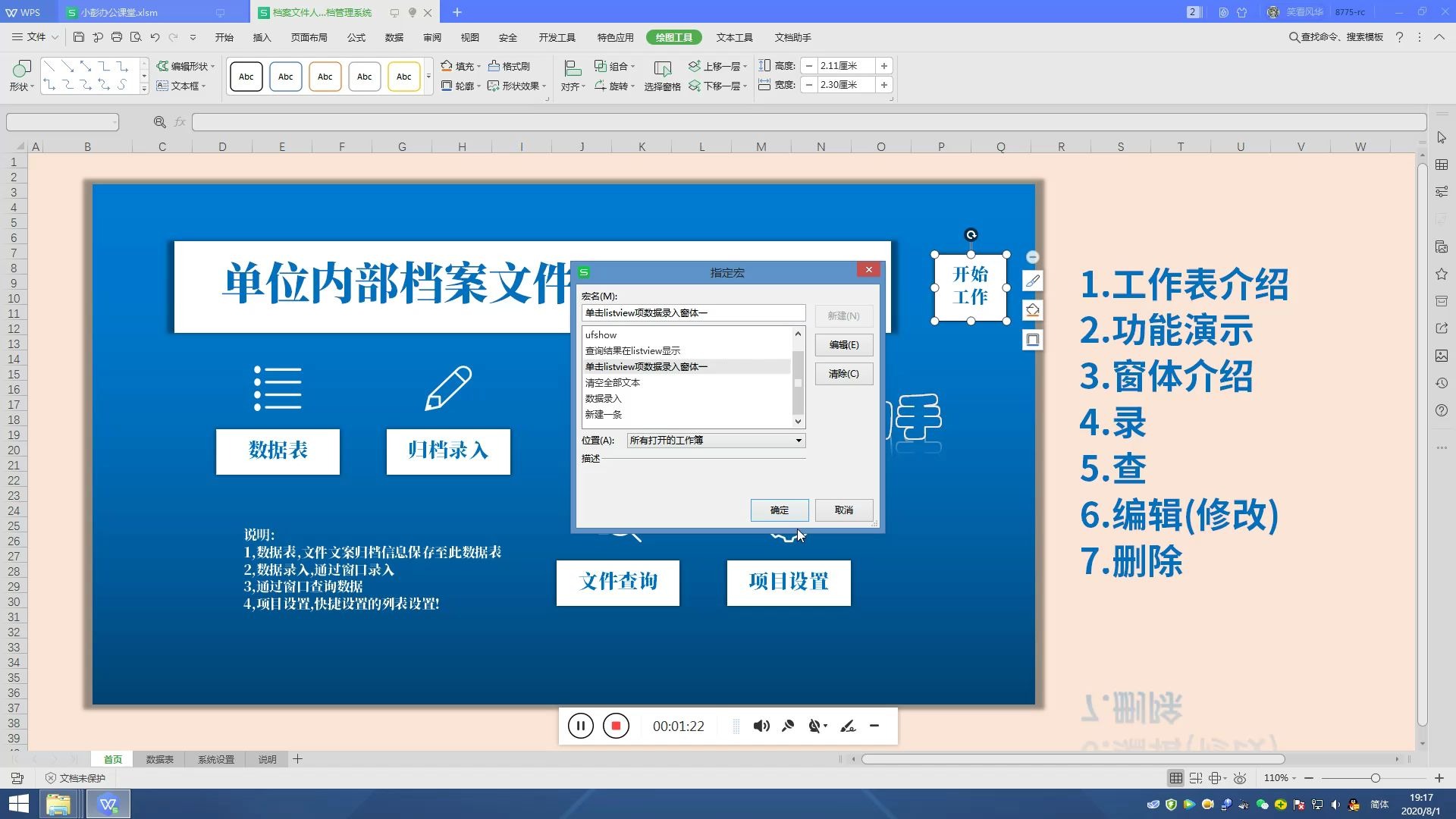Click the 编辑(E) button
The height and width of the screenshot is (819, 1456).
(x=843, y=345)
